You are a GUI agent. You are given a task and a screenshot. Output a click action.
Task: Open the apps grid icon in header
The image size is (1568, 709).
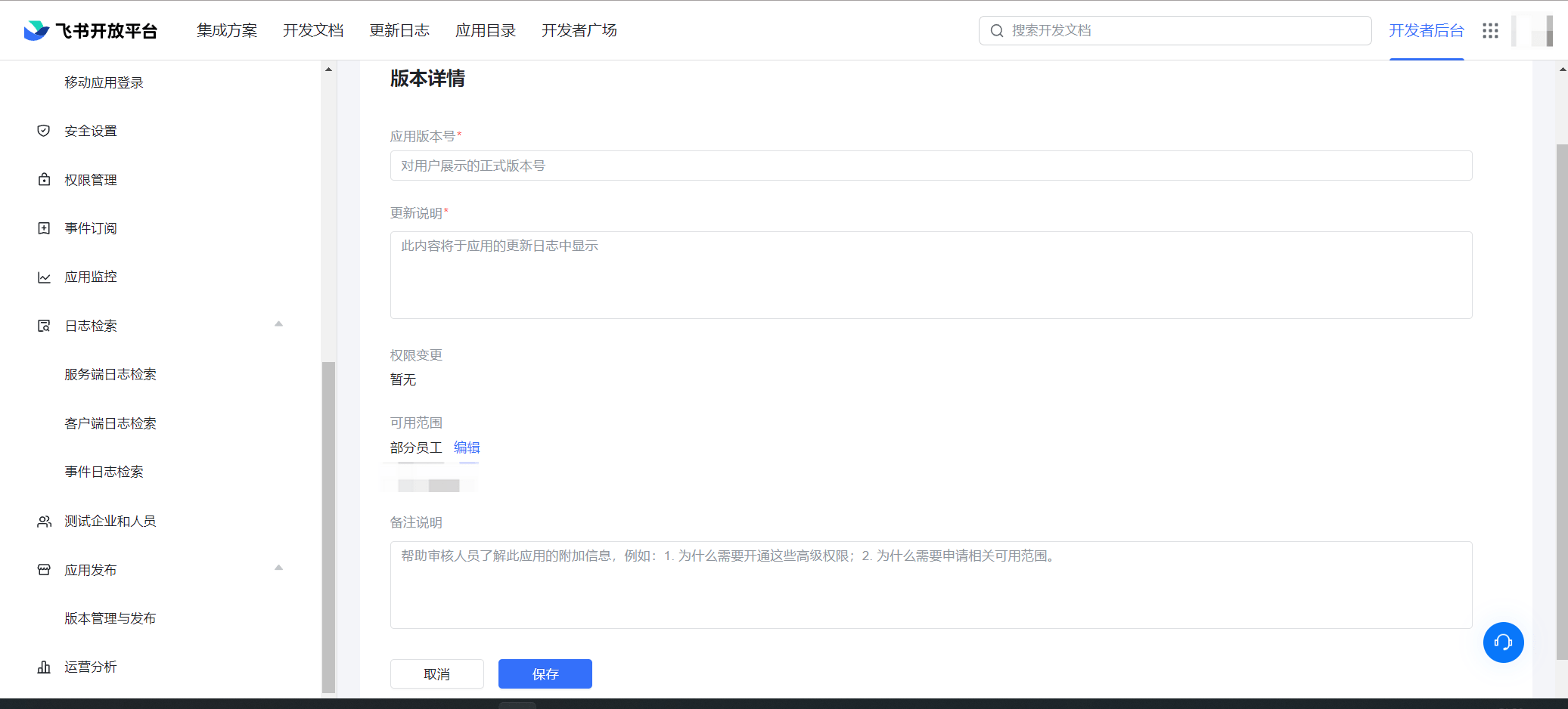click(1490, 30)
